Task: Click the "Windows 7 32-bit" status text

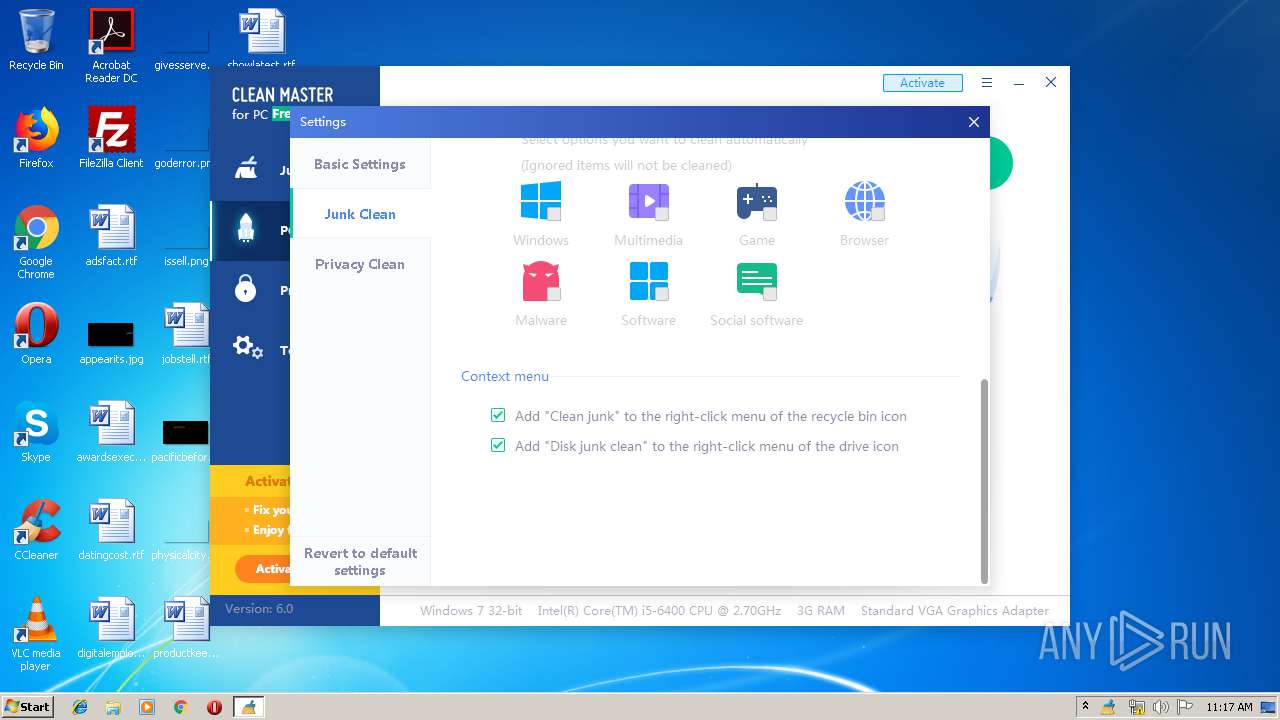Action: pyautogui.click(x=471, y=610)
